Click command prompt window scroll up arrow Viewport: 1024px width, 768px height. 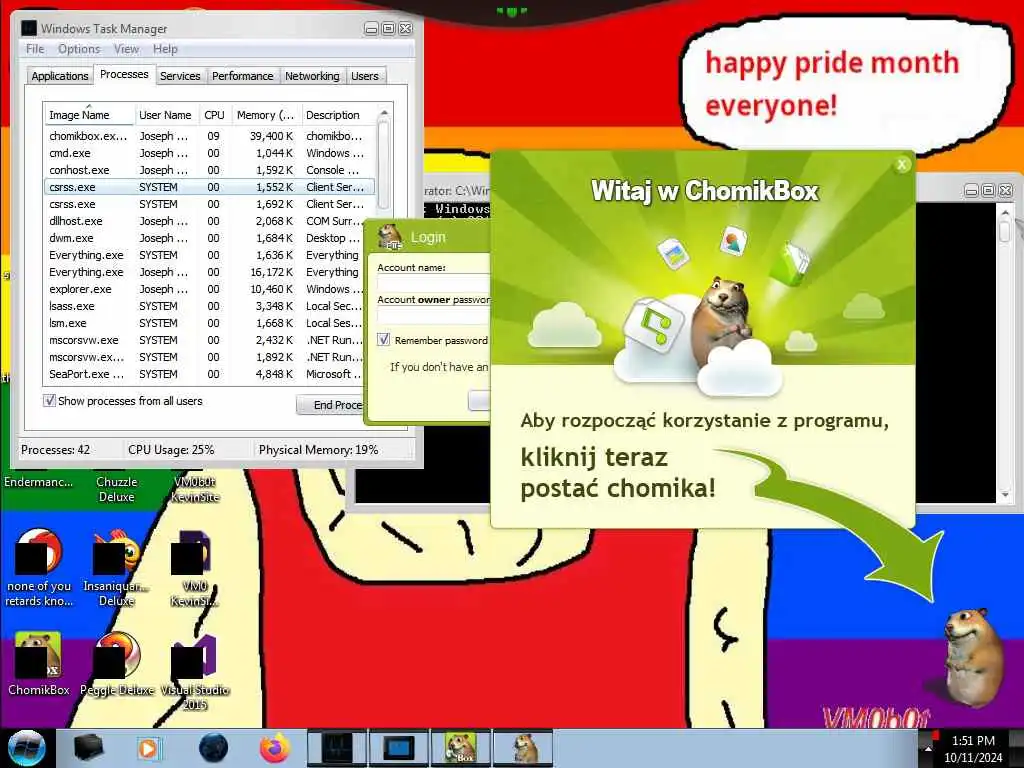click(x=1005, y=213)
